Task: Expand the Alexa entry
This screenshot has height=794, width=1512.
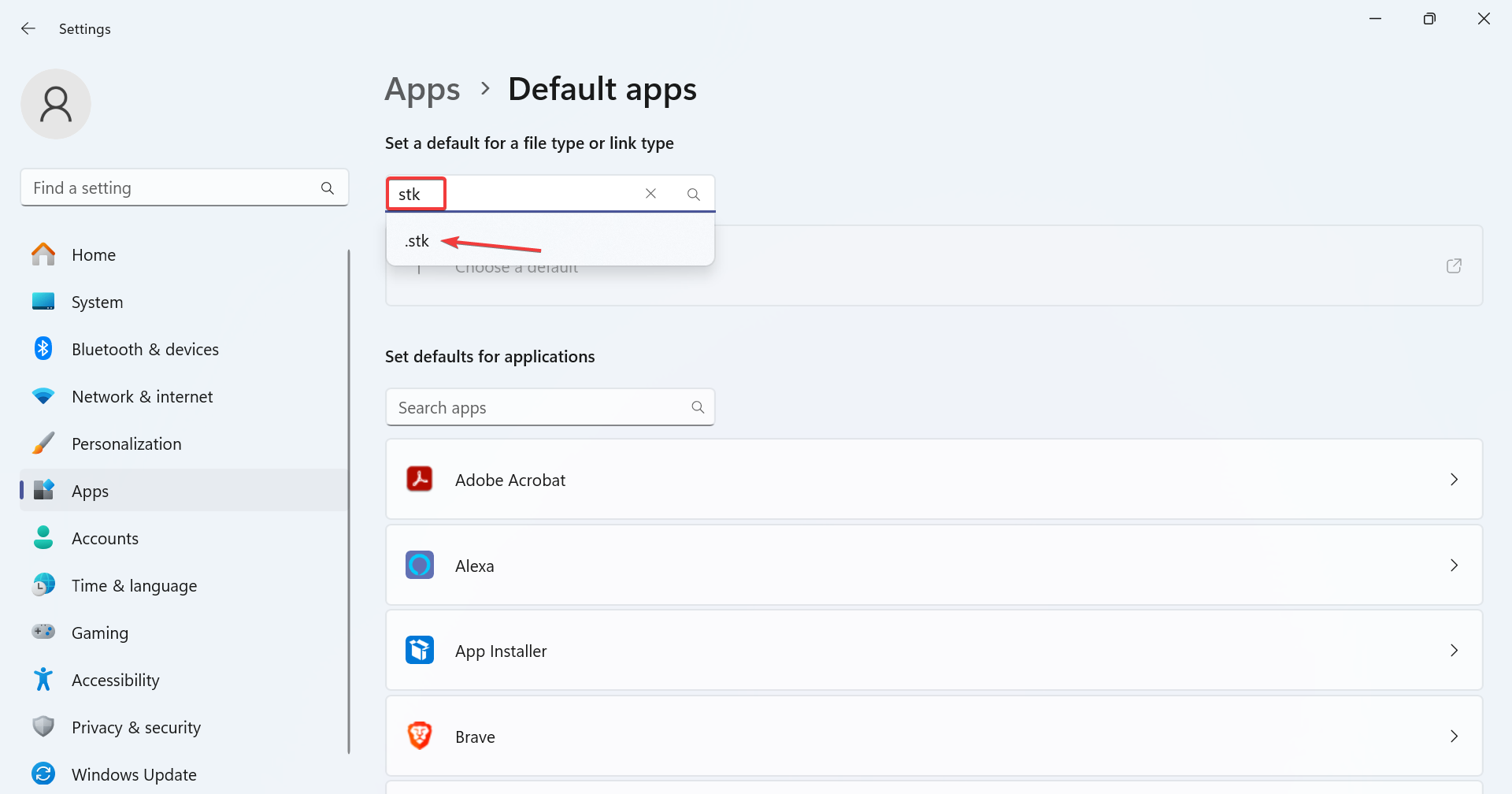Action: point(1454,565)
